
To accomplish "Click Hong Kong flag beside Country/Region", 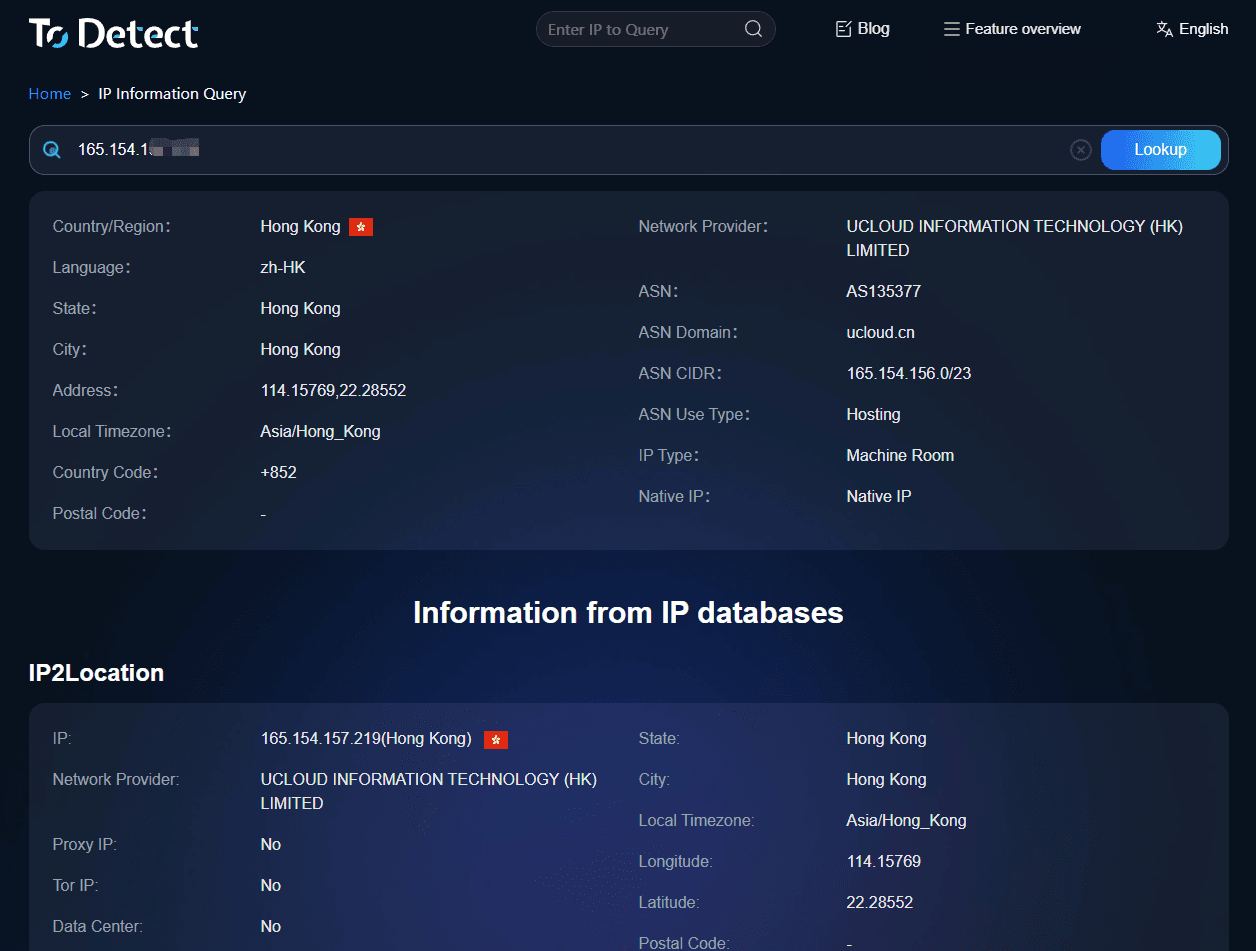I will click(x=361, y=227).
